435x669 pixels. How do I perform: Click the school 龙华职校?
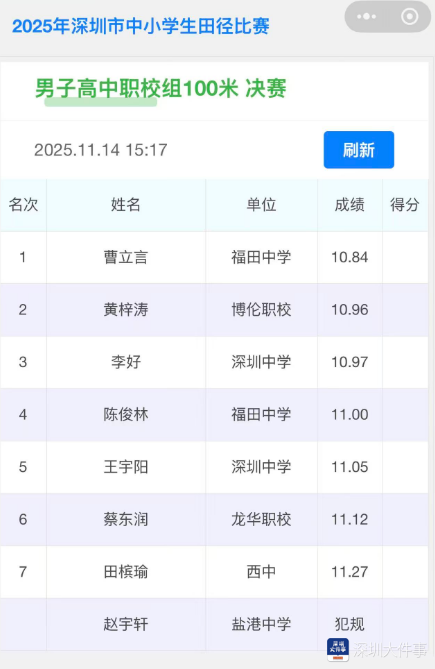(x=261, y=519)
